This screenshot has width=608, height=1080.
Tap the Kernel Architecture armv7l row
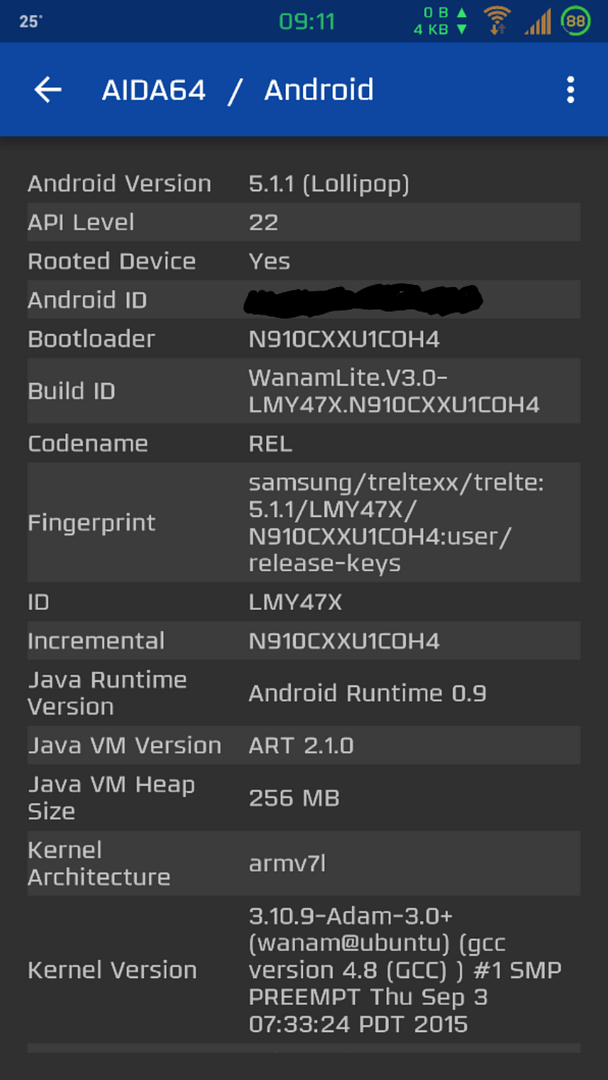tap(304, 863)
